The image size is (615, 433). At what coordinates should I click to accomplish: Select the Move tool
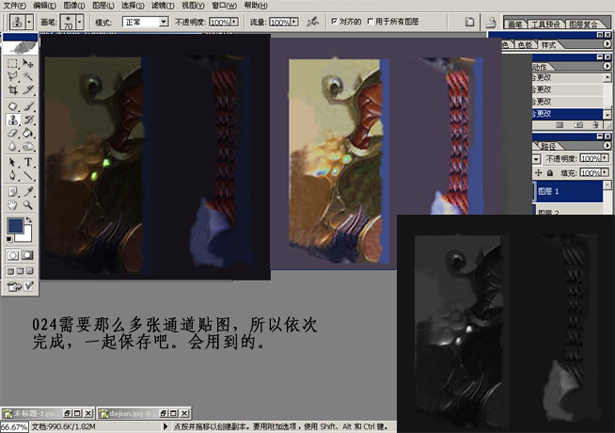[27, 64]
